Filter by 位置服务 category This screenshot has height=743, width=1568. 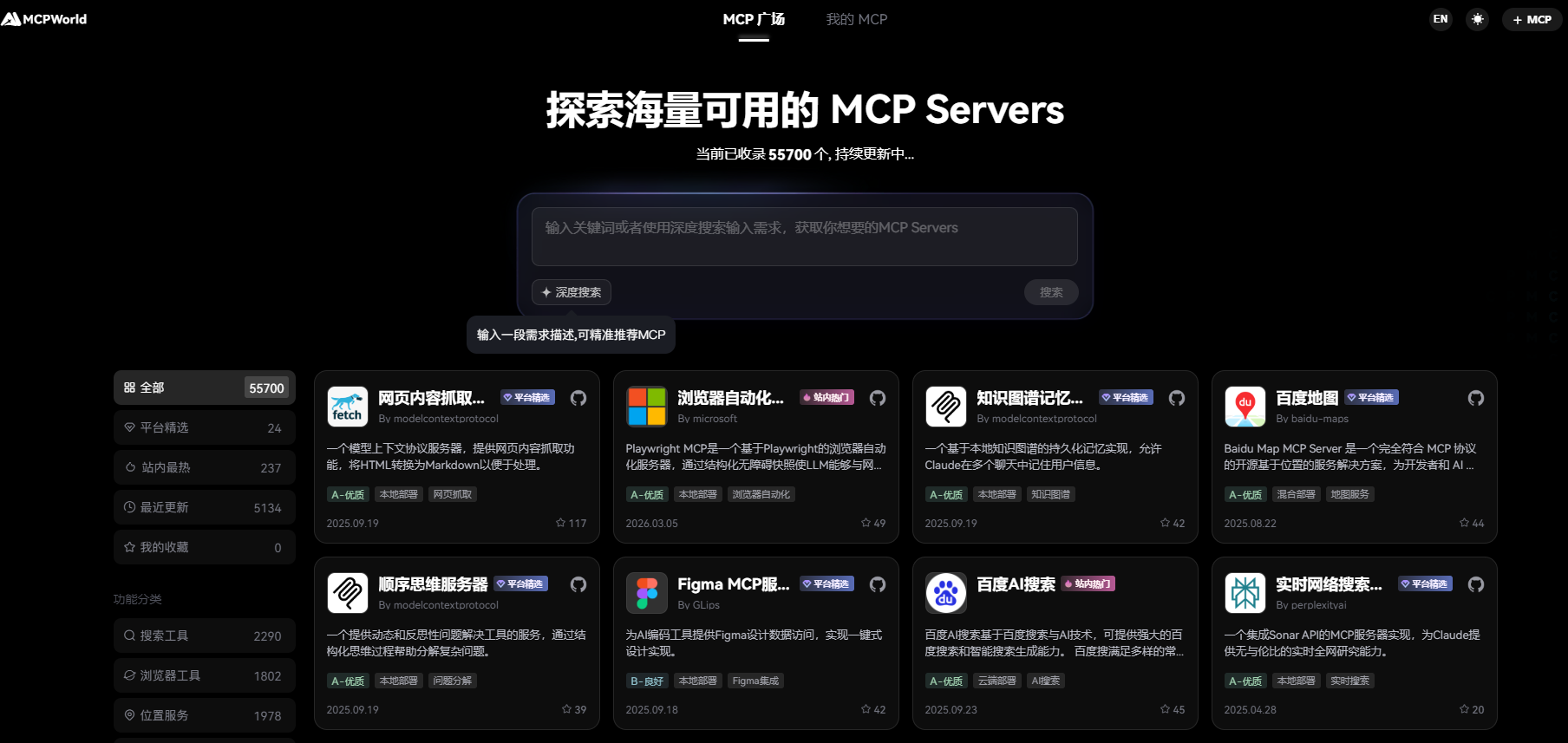pyautogui.click(x=205, y=715)
